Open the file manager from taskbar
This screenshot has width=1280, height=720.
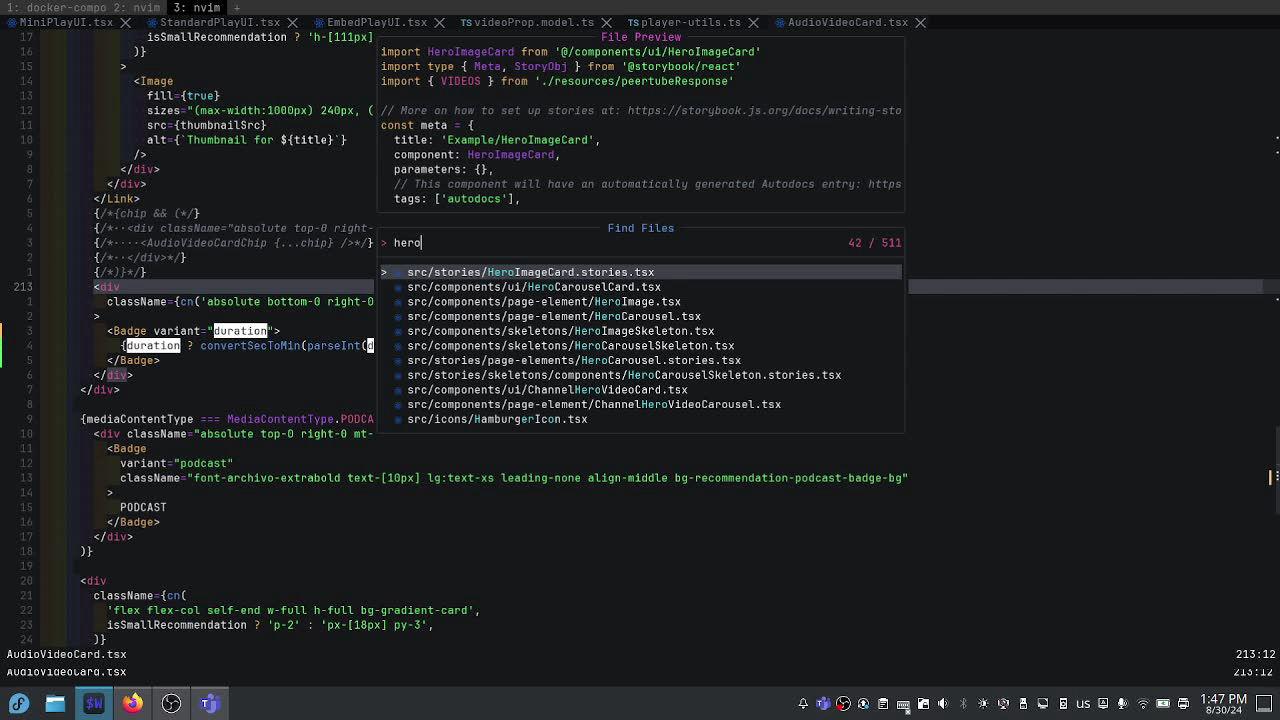[55, 703]
